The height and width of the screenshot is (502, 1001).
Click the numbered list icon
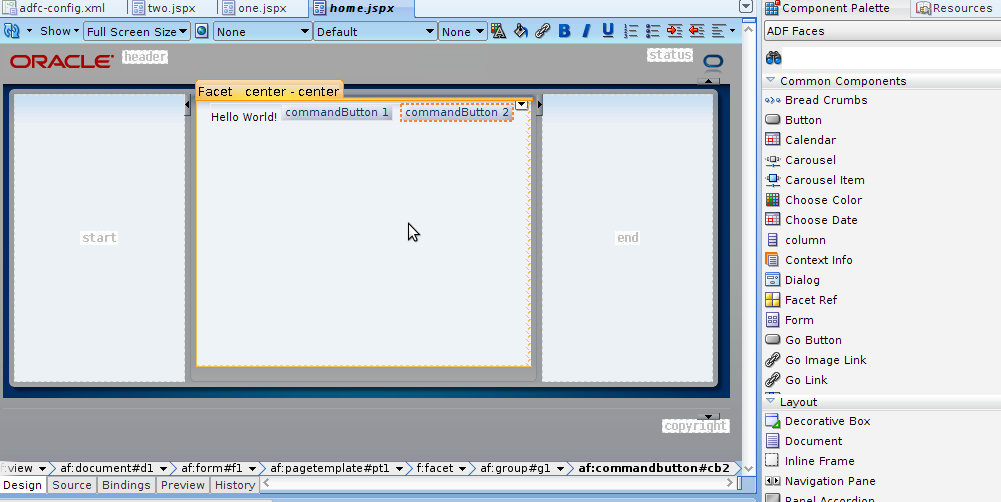tap(630, 31)
